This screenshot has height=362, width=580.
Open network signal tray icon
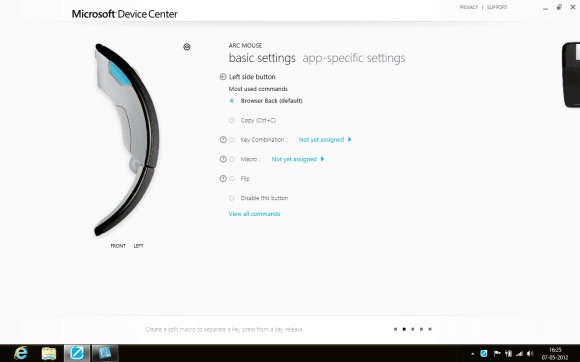pyautogui.click(x=519, y=354)
